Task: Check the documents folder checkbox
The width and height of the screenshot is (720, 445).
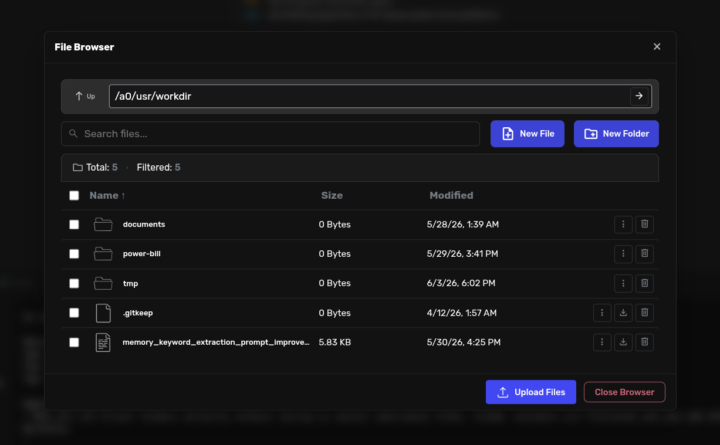Action: click(74, 225)
